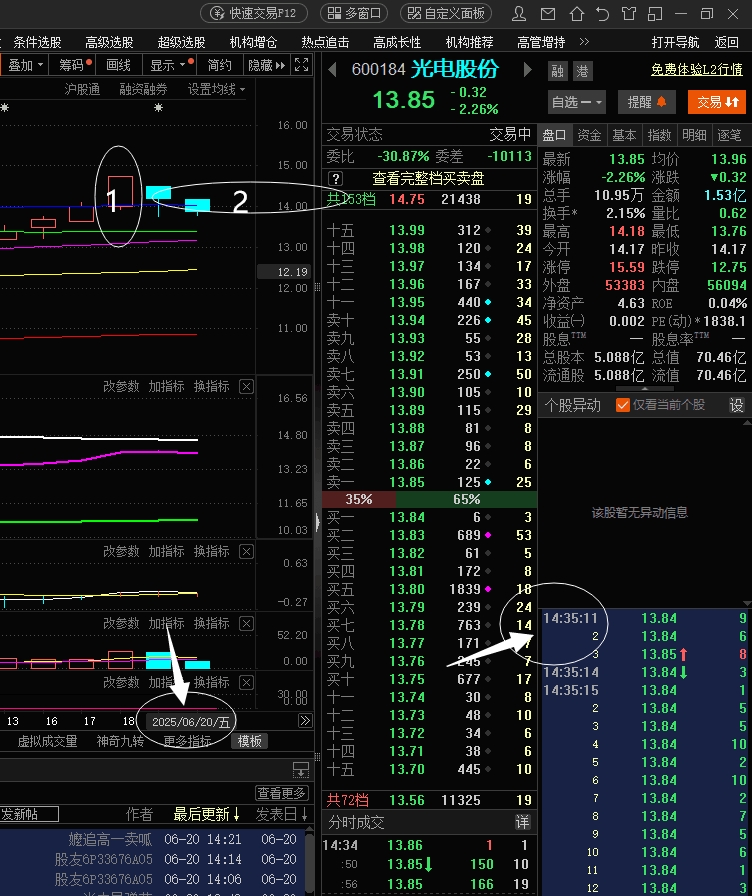Go to home page icon

point(577,13)
